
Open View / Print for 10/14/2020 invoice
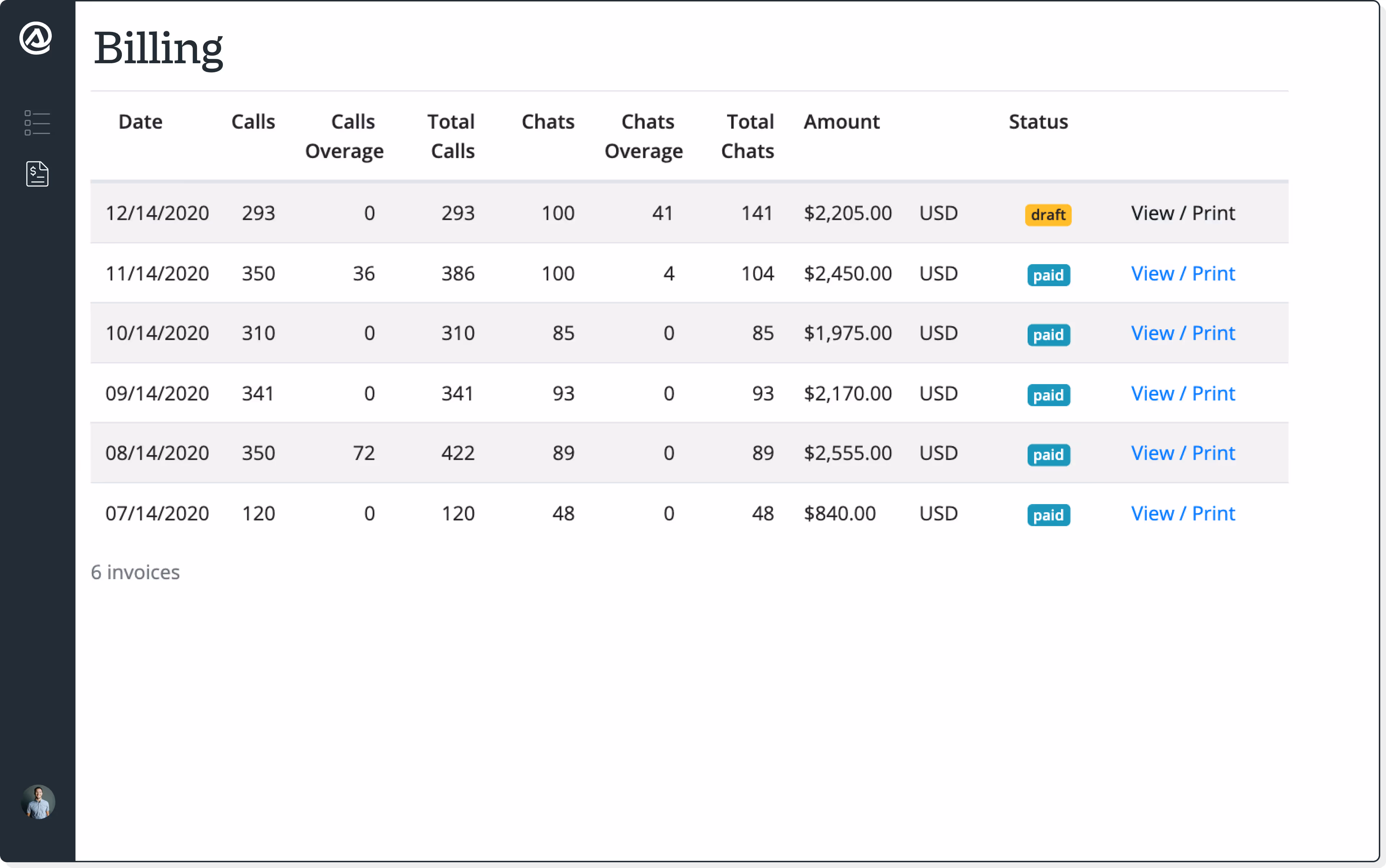tap(1183, 333)
